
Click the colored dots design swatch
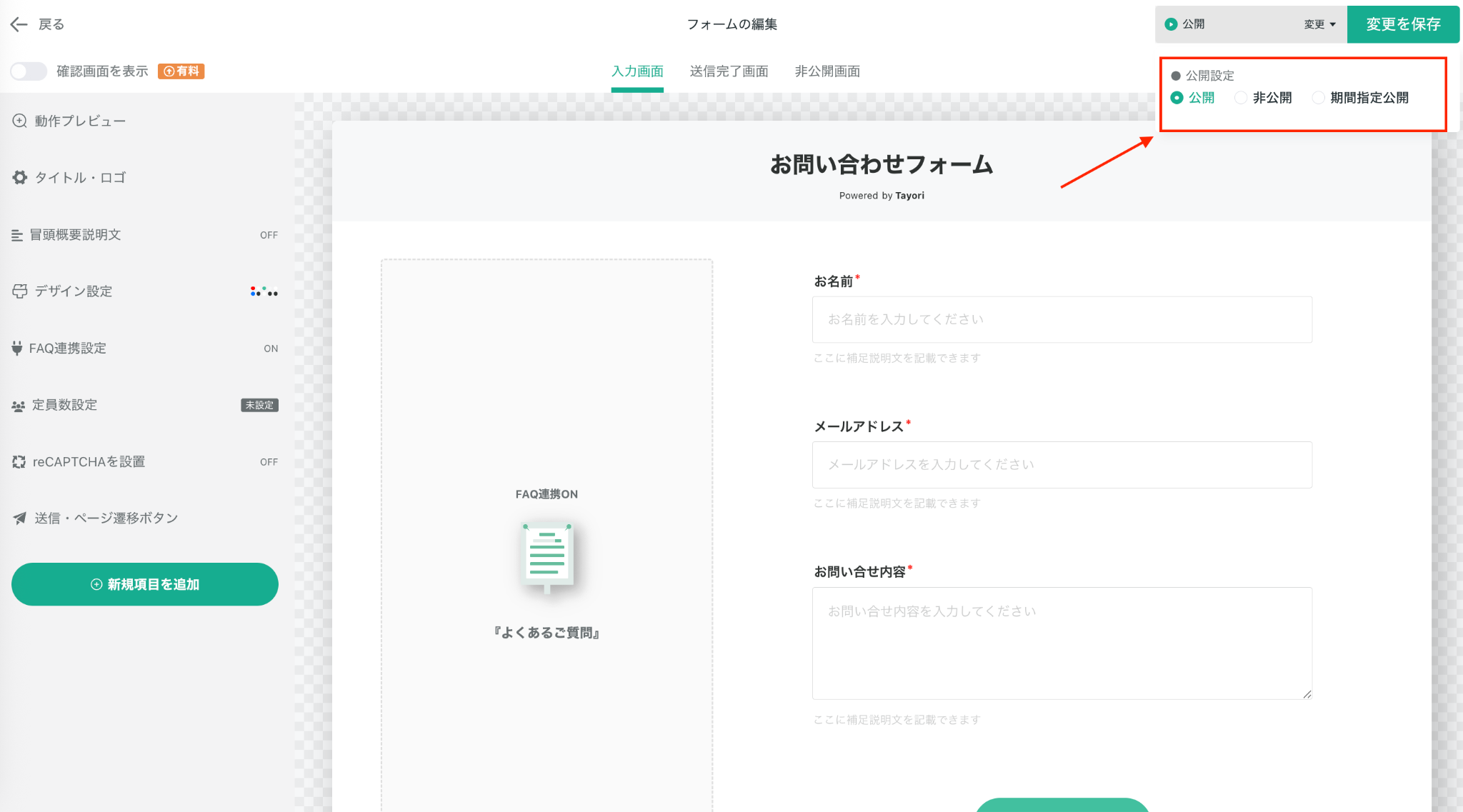(x=264, y=291)
